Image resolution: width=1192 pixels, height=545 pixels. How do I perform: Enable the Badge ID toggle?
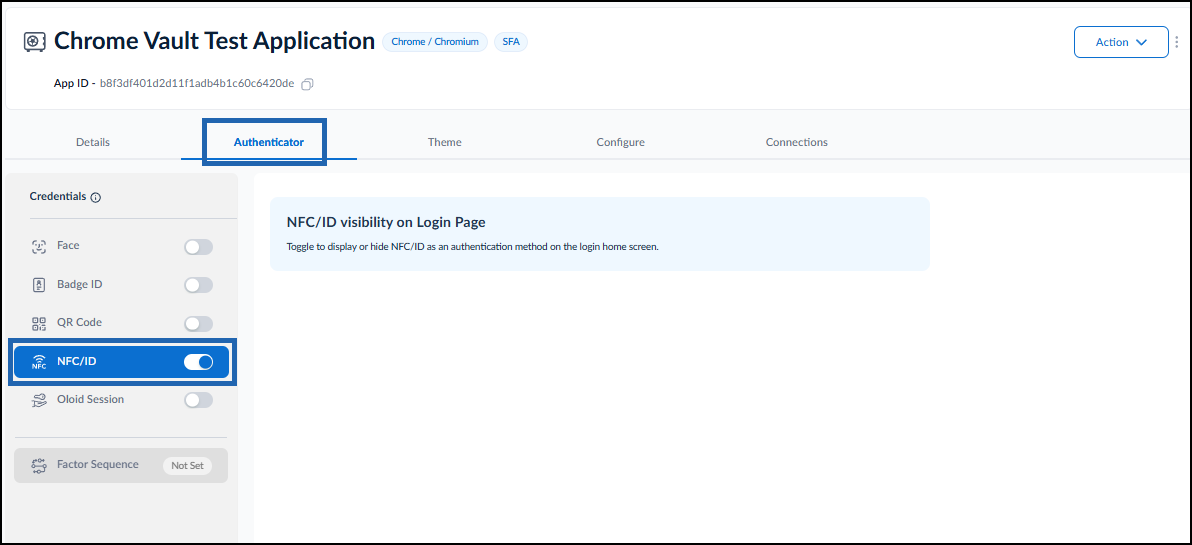coord(198,285)
